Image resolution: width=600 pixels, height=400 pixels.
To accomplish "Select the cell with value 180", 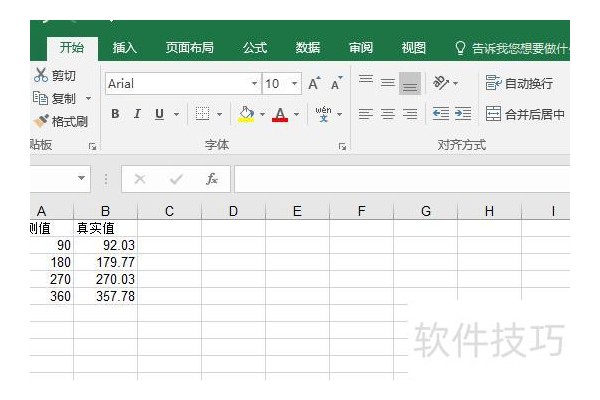I will (51, 262).
